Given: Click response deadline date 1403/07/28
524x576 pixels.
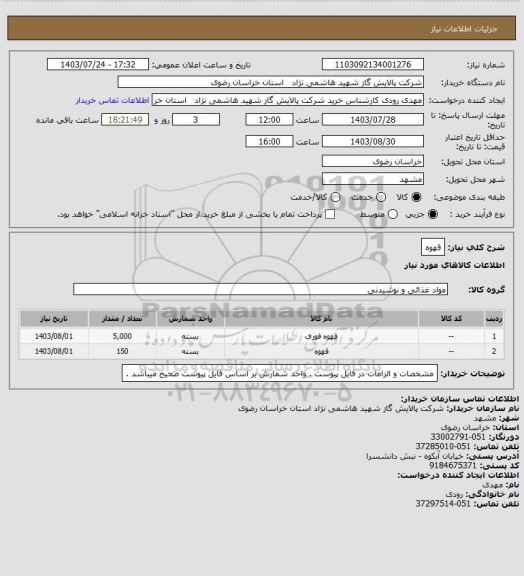Looking at the screenshot, I should point(373,120).
